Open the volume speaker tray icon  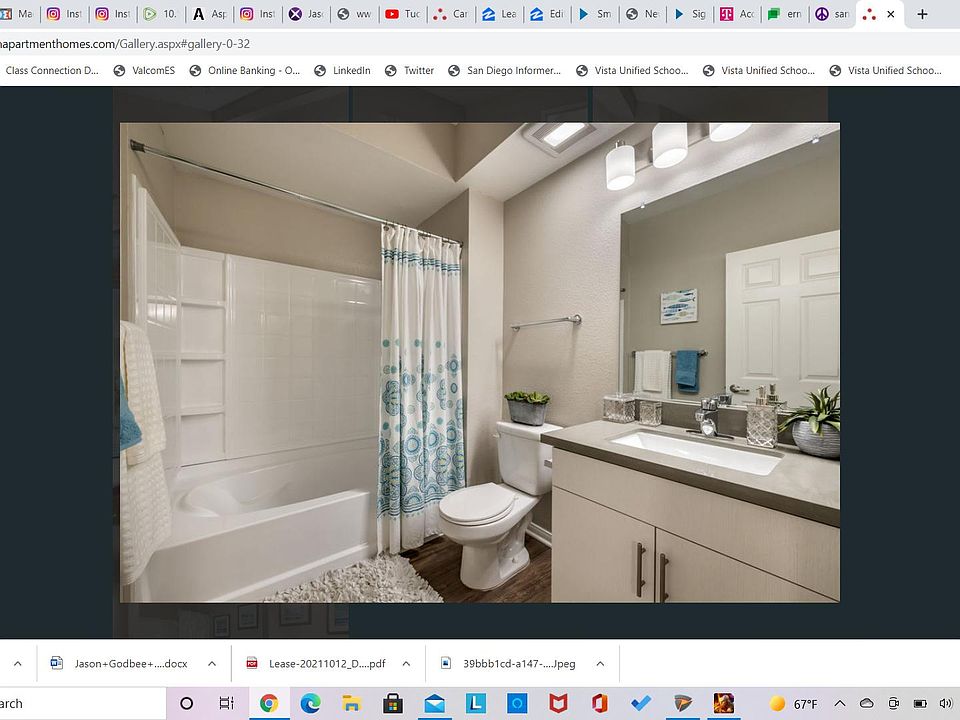pyautogui.click(x=946, y=703)
